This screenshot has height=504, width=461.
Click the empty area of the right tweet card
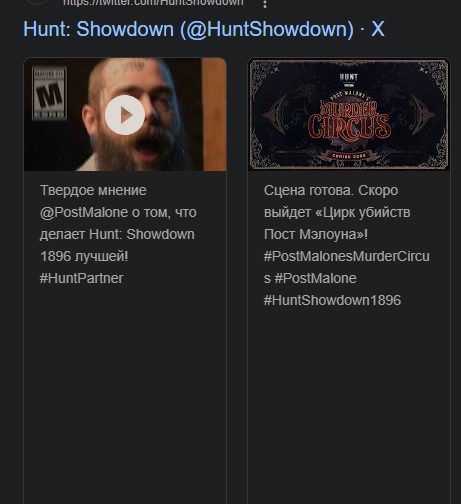pos(349,407)
